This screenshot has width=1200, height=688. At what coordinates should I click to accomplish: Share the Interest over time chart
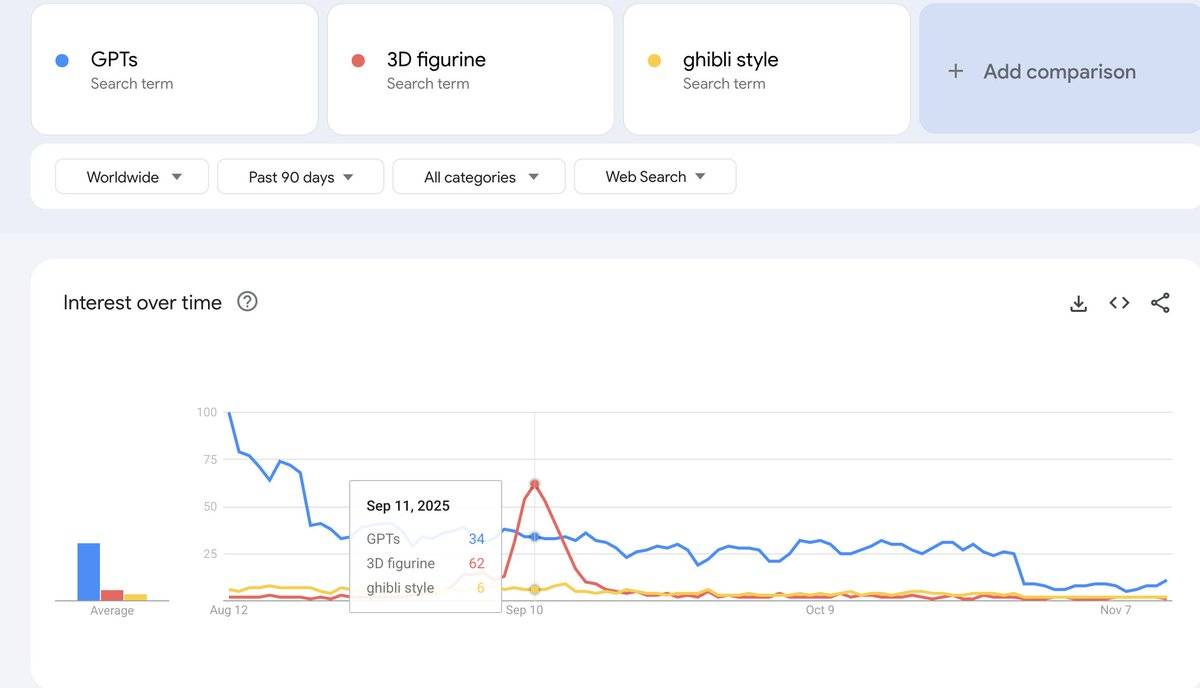point(1160,303)
